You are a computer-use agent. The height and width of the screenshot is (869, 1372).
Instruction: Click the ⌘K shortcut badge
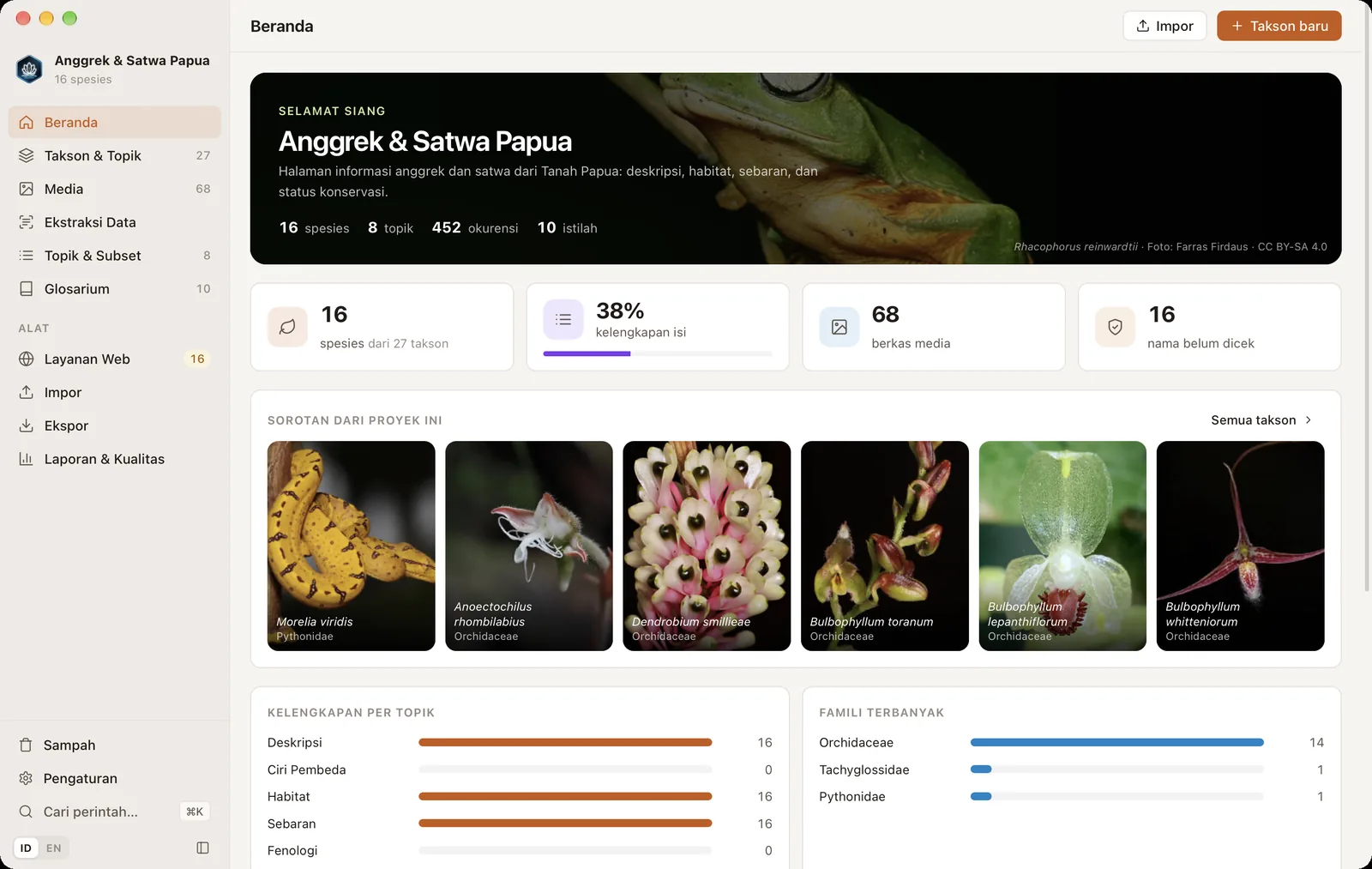coord(195,812)
